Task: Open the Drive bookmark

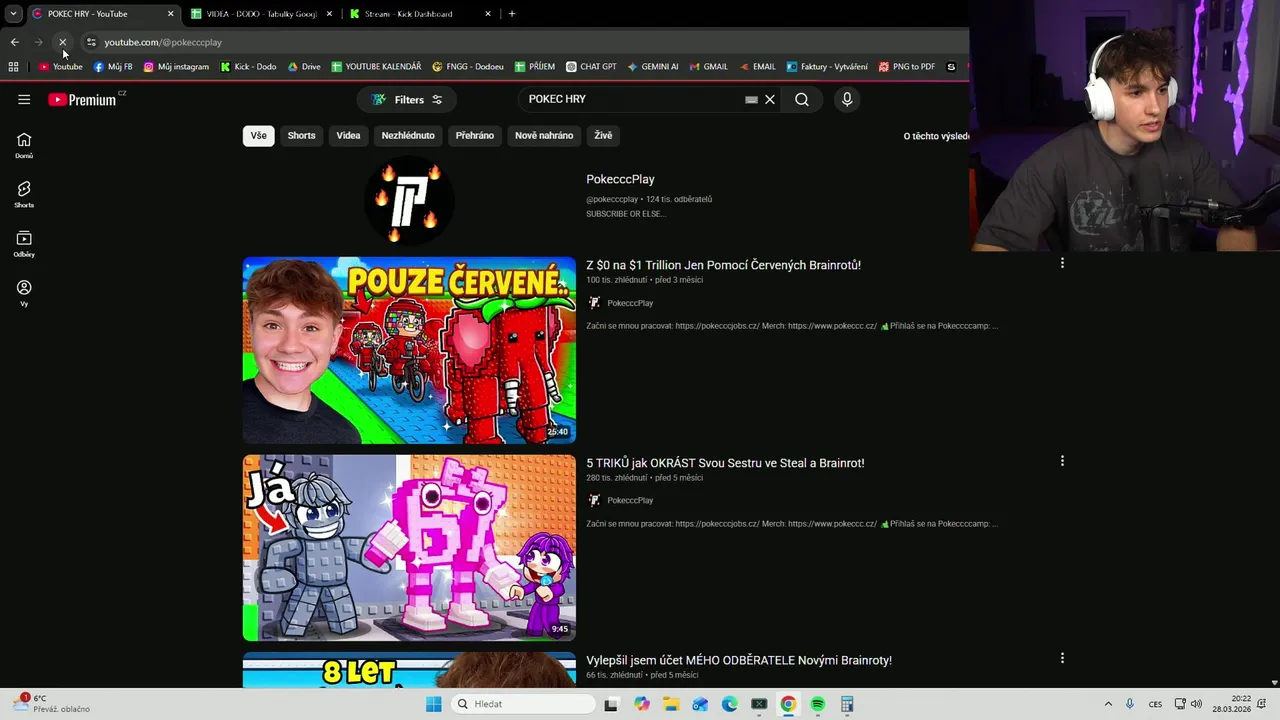Action: click(304, 67)
